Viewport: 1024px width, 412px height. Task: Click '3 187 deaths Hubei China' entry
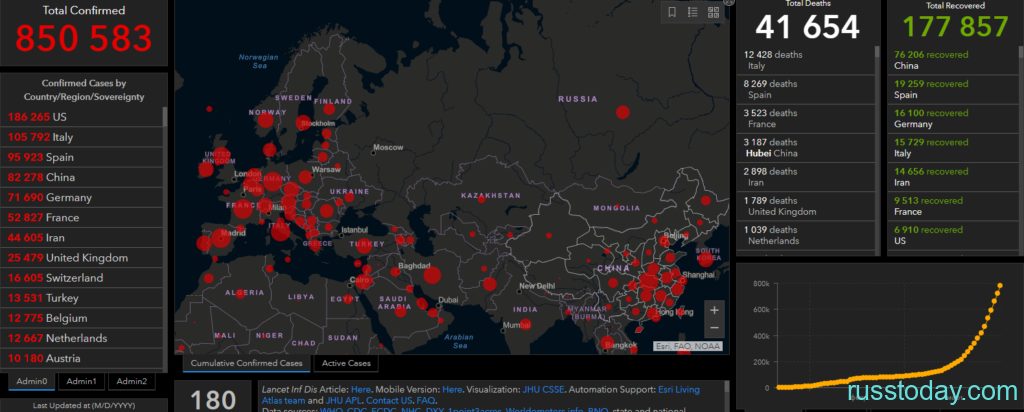pos(805,148)
